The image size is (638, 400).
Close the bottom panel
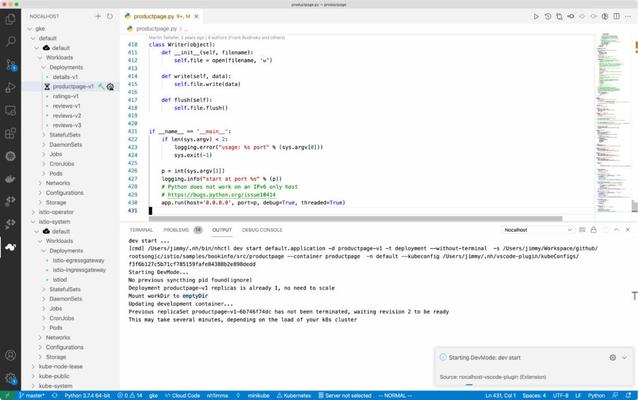628,230
